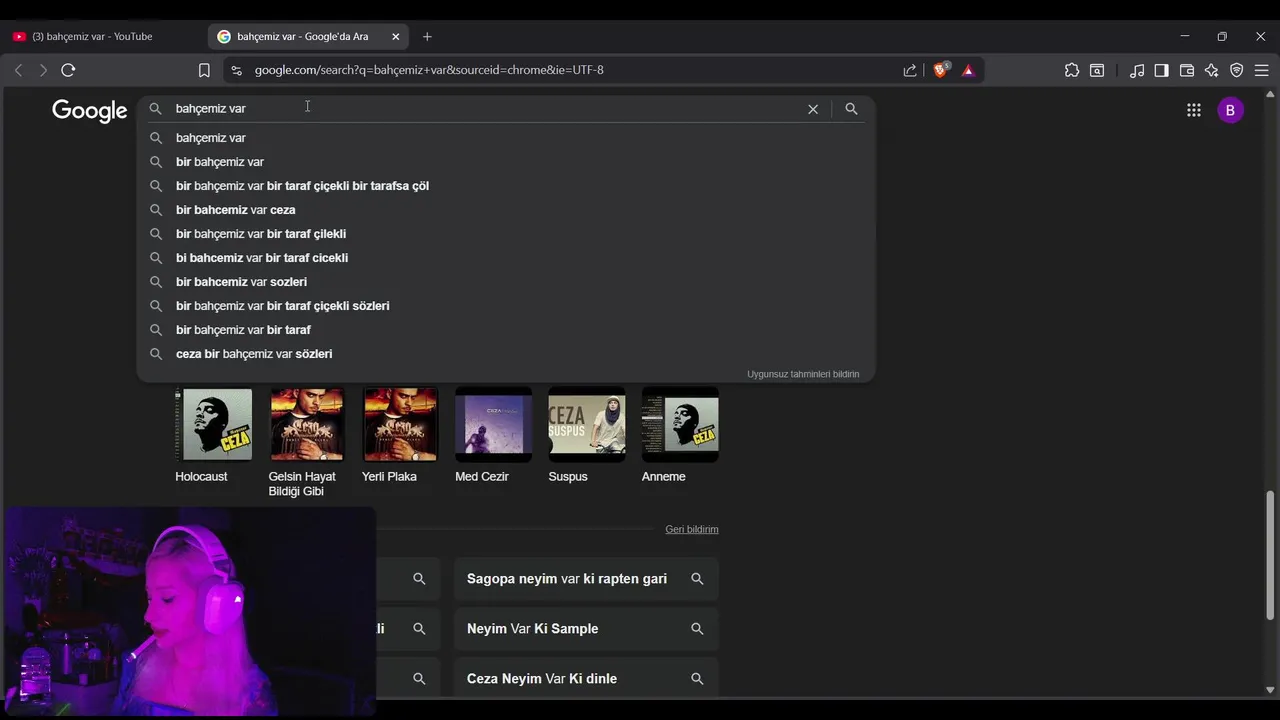Click the scrollbar down arrow

[x=1271, y=690]
